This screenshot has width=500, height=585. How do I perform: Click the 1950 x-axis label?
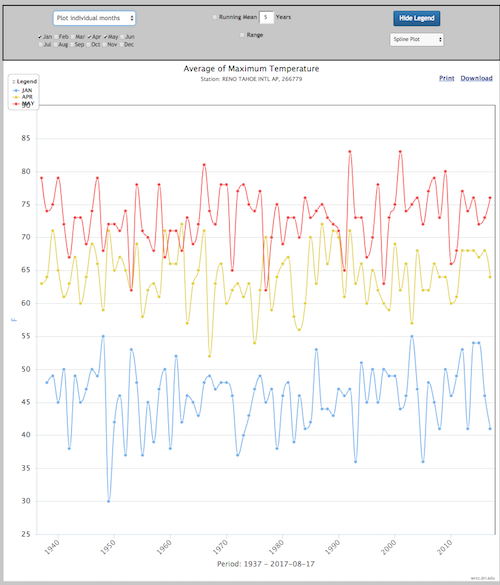click(x=108, y=547)
